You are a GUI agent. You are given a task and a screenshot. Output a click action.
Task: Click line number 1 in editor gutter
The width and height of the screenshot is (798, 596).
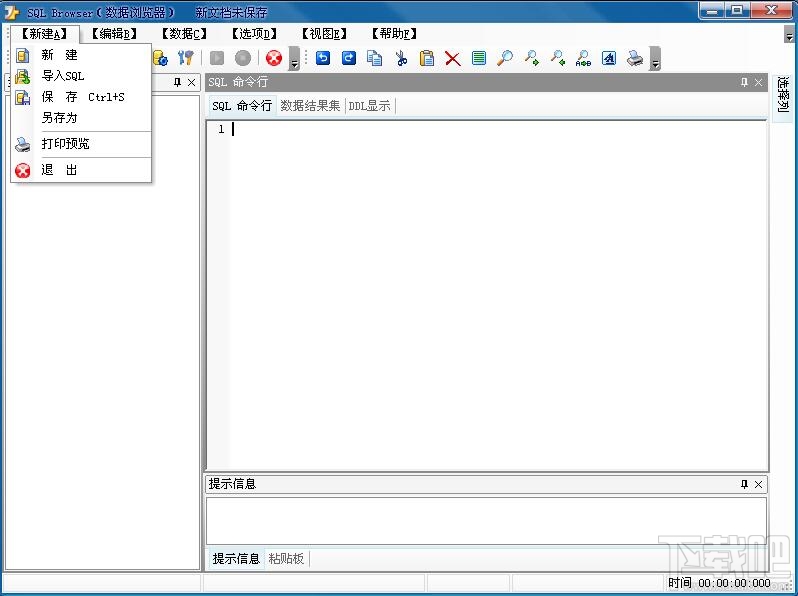tap(221, 129)
